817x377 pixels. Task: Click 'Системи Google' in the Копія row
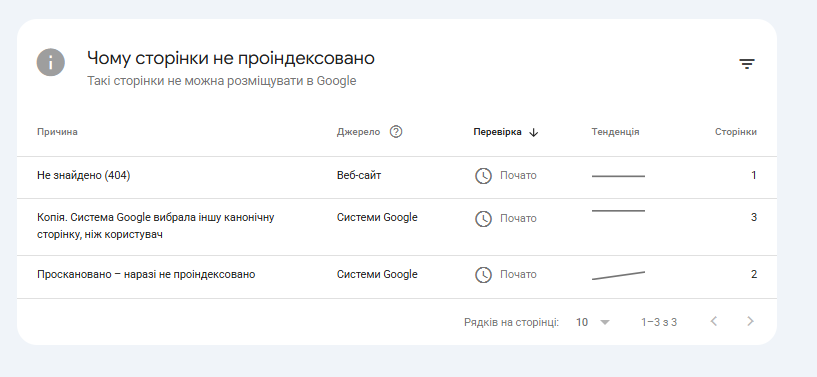[377, 217]
